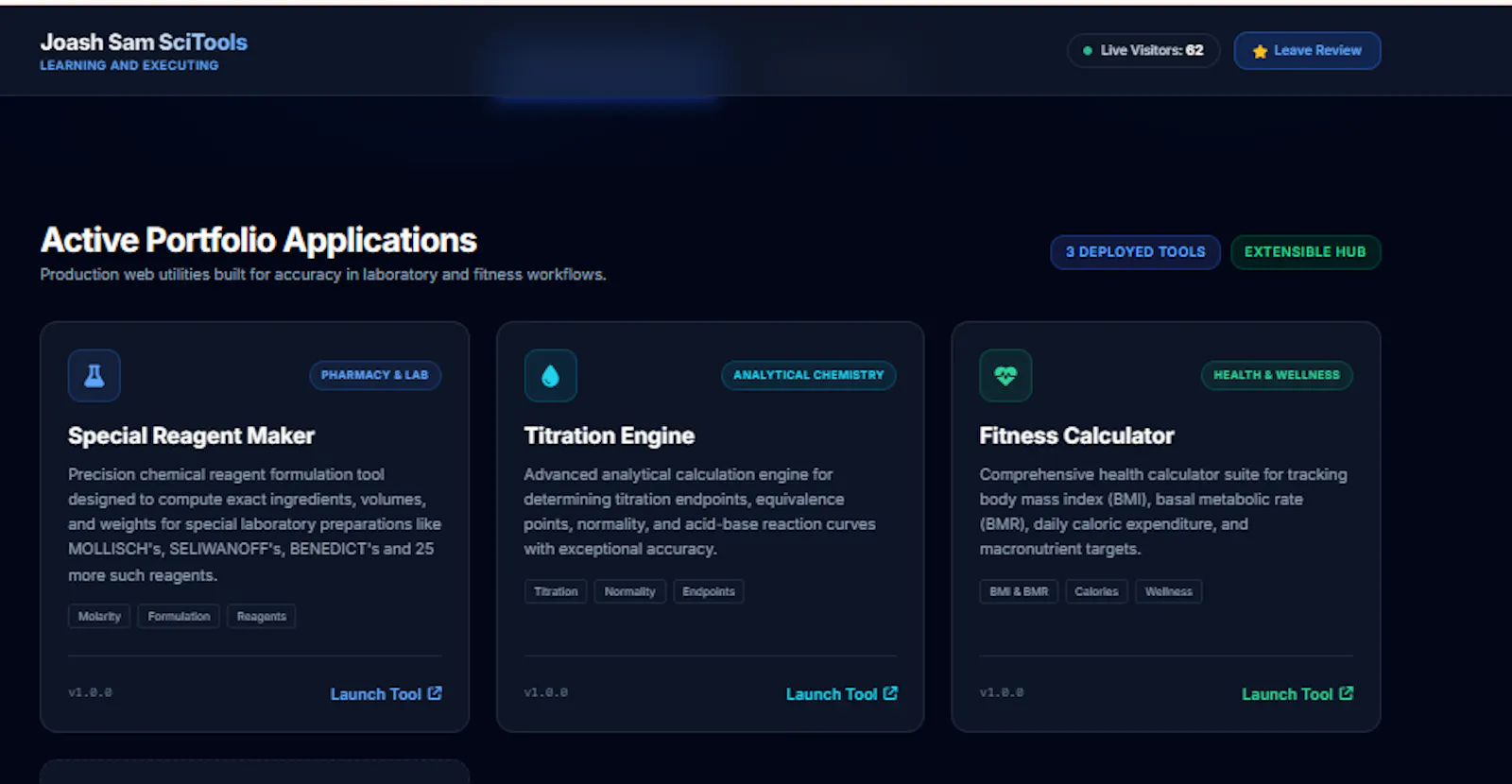This screenshot has width=1512, height=784.
Task: Click the v1.0.0 label on Fitness Calculator card
Action: 1002,692
